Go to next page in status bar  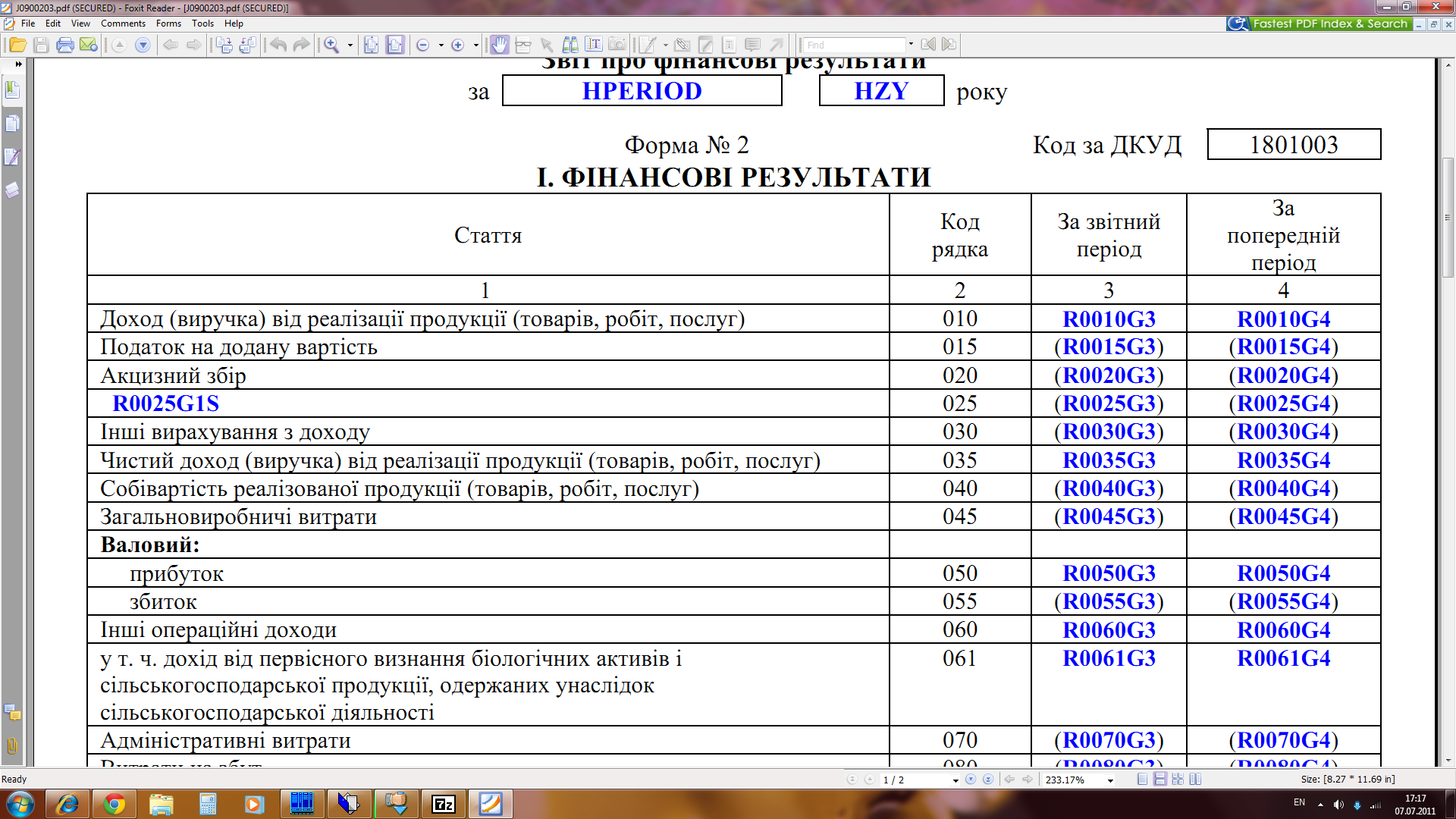[970, 780]
